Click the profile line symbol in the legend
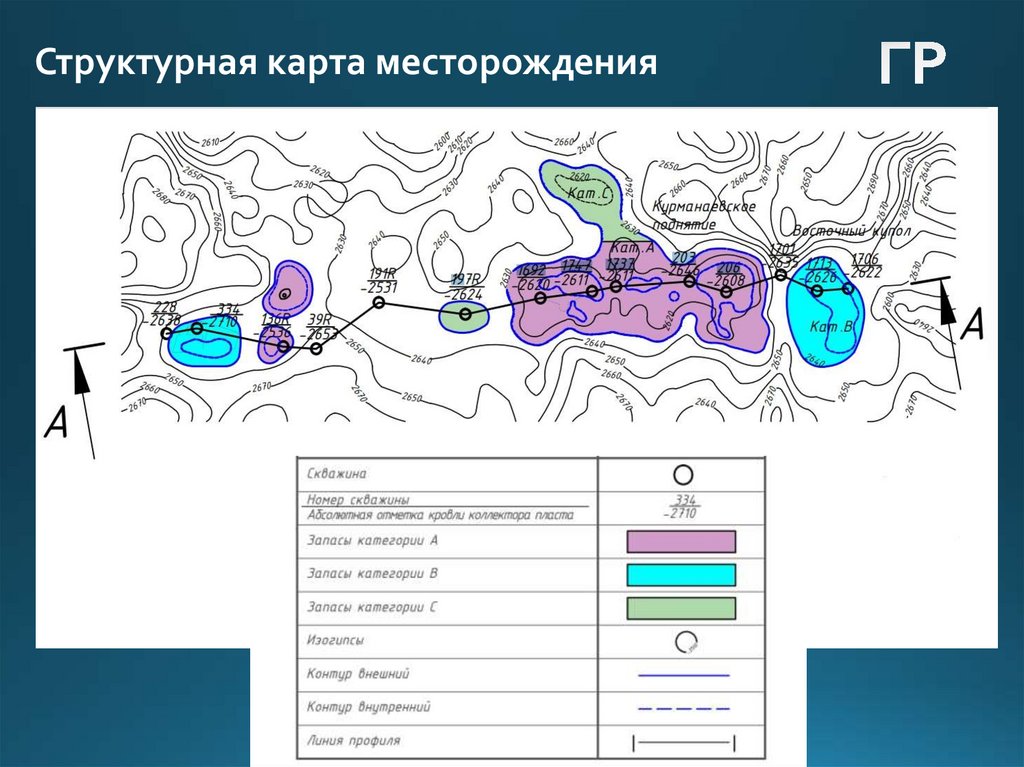Screen dimensions: 1024x767 click(684, 742)
